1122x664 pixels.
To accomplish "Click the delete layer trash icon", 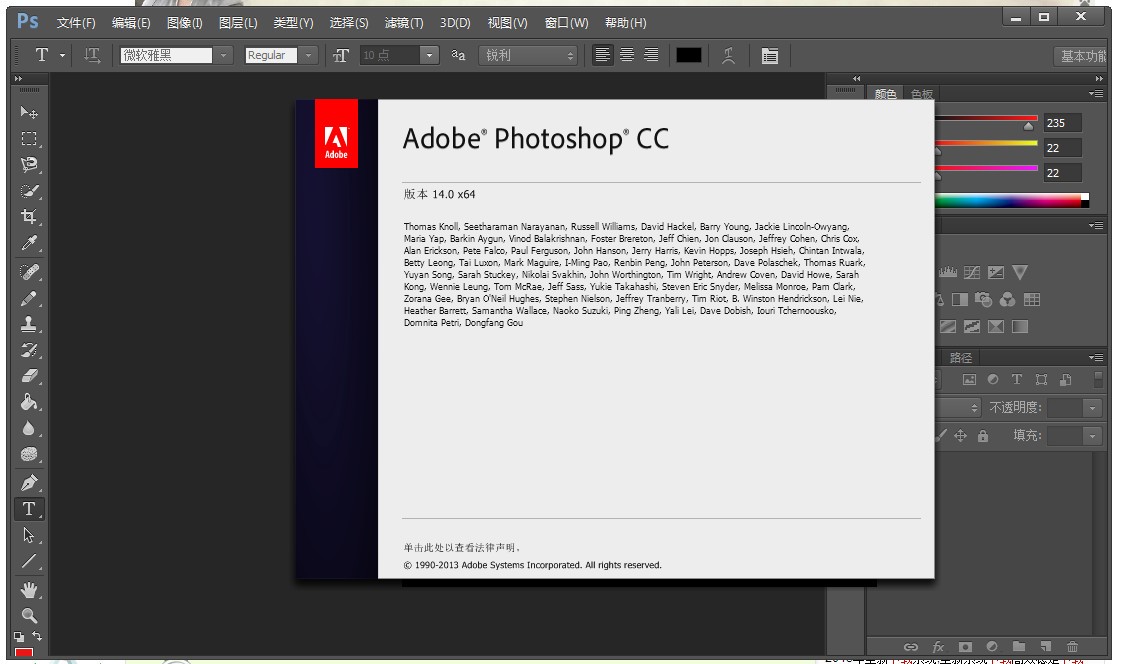I will pyautogui.click(x=1072, y=647).
